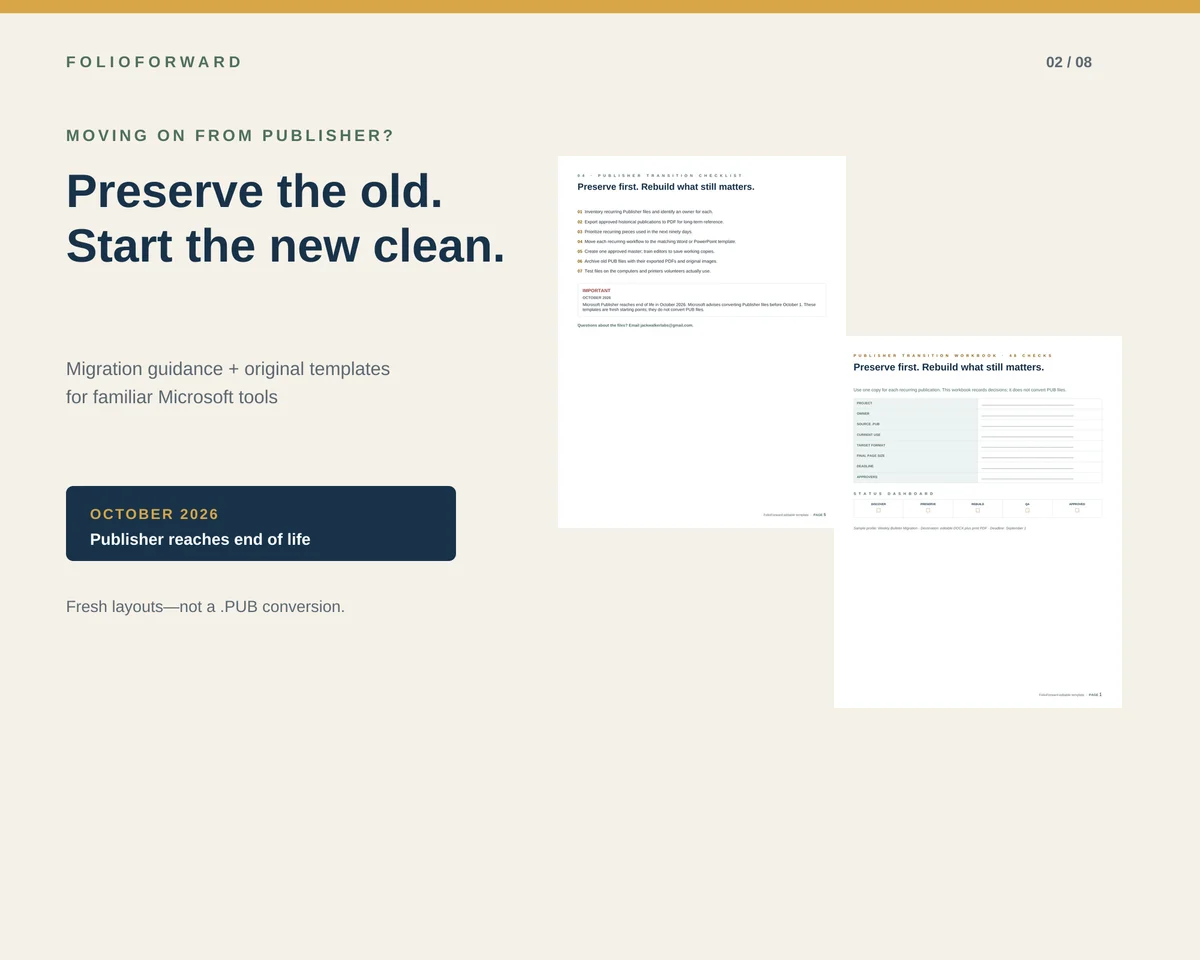This screenshot has width=1200, height=960.
Task: Click "Use one copy for each recurring publication" note
Action: [x=960, y=390]
